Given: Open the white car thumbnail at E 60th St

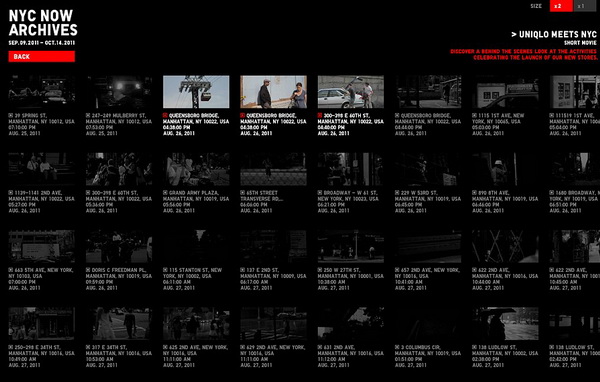Looking at the screenshot, I should (351, 92).
